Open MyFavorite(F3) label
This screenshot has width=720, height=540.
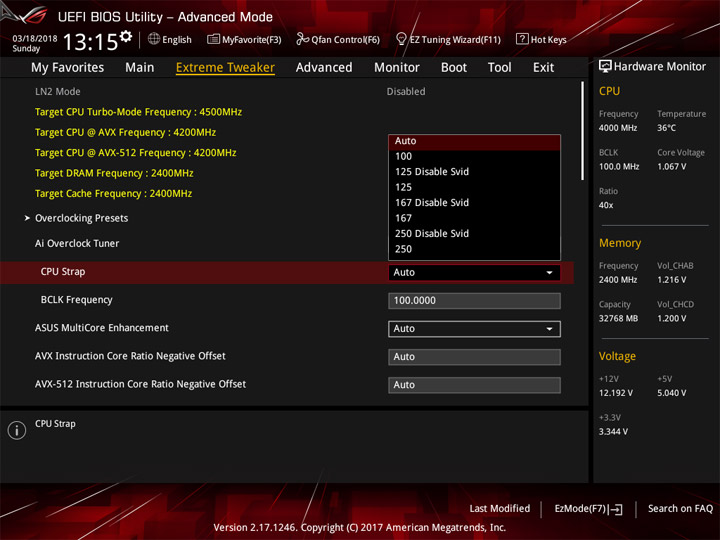pyautogui.click(x=252, y=39)
